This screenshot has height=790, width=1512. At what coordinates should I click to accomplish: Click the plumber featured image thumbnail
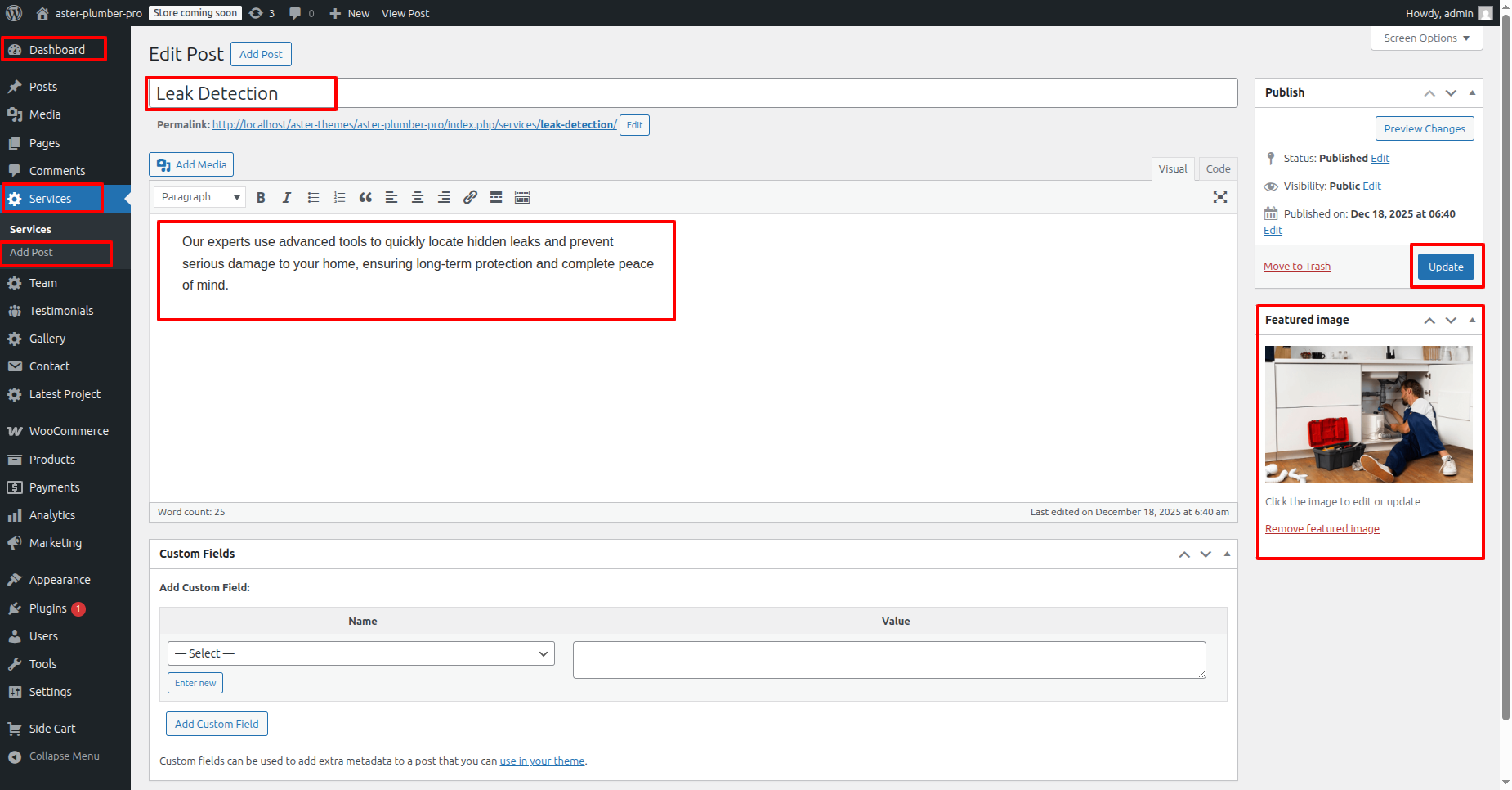point(1368,415)
